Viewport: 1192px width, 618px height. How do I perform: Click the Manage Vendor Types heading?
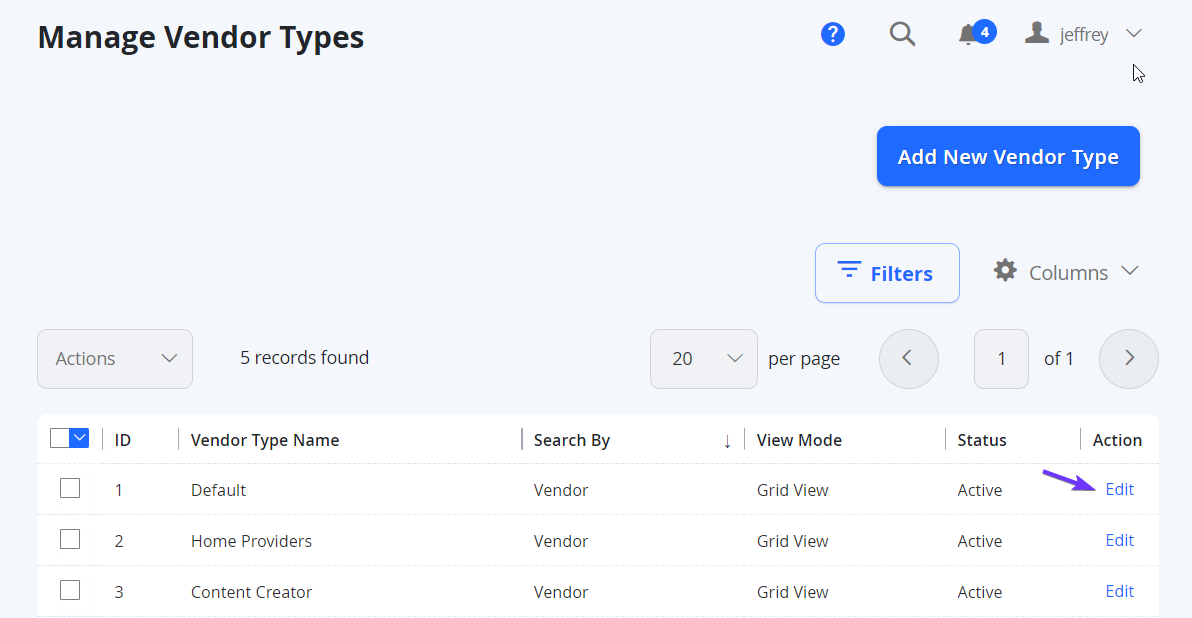[x=201, y=37]
